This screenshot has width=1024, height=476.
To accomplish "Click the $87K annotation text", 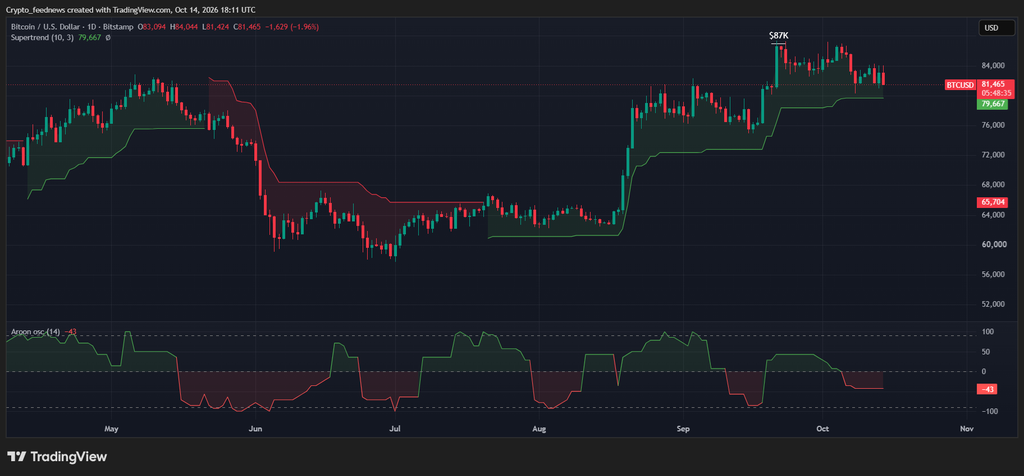I will tap(778, 35).
